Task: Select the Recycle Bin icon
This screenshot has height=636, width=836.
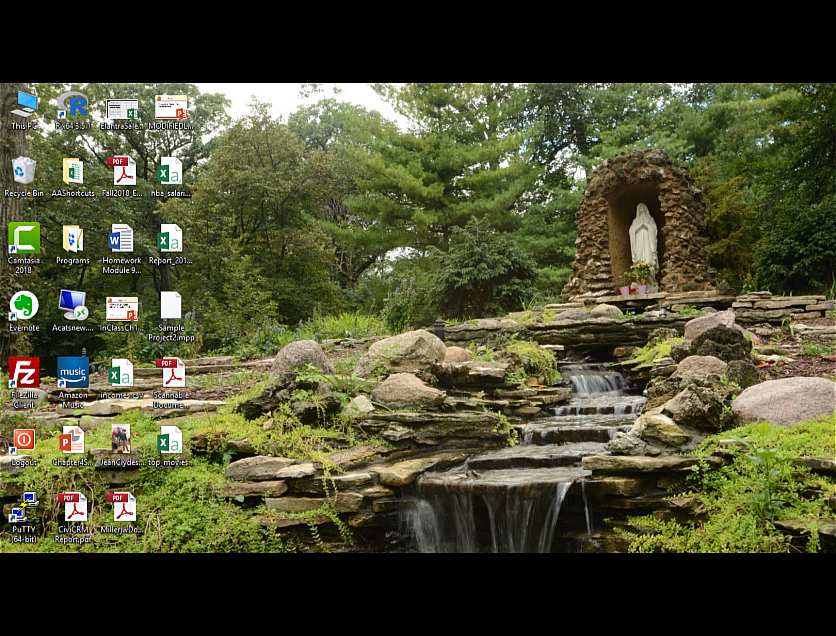Action: [24, 172]
